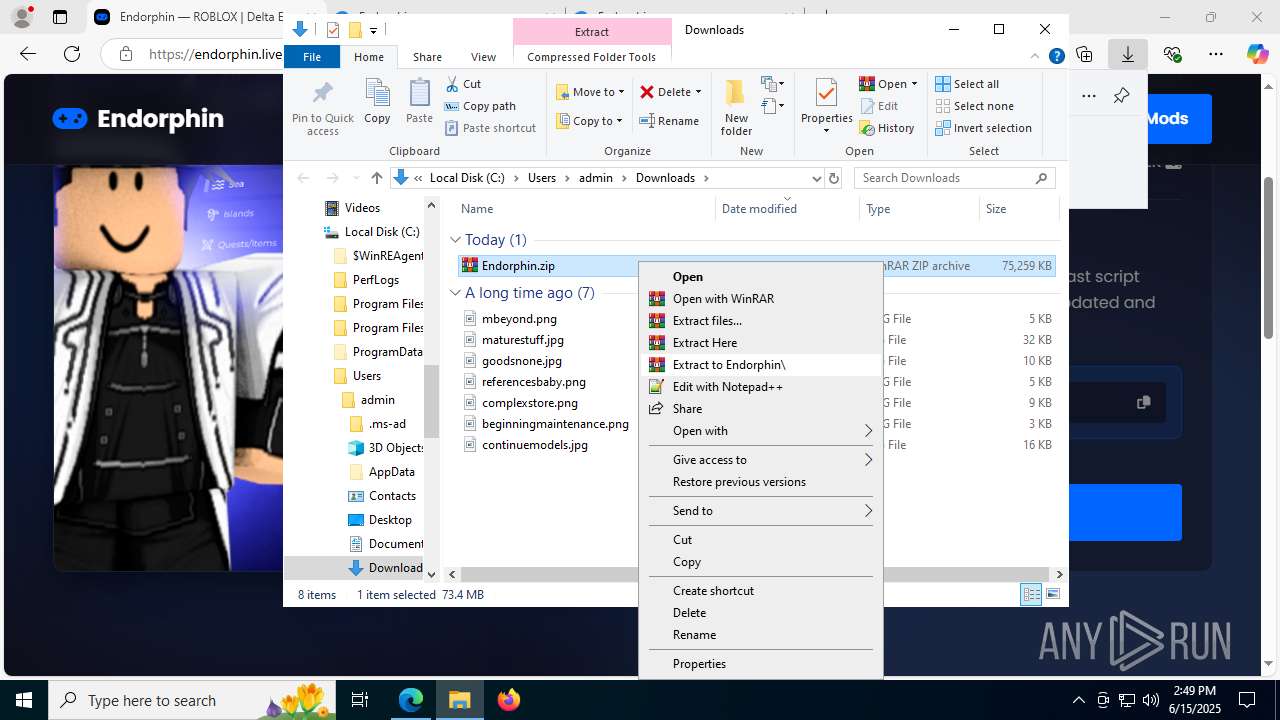Choose Edit with Notepad++
The image size is (1280, 720).
(x=760, y=387)
